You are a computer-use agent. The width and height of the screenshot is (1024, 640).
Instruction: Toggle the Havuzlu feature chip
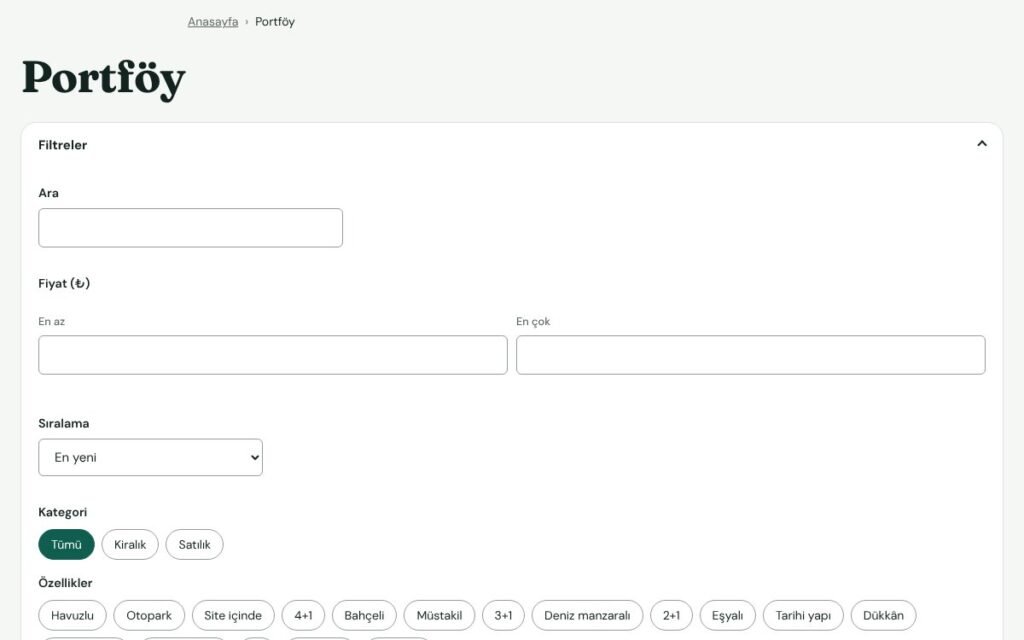pyautogui.click(x=72, y=615)
